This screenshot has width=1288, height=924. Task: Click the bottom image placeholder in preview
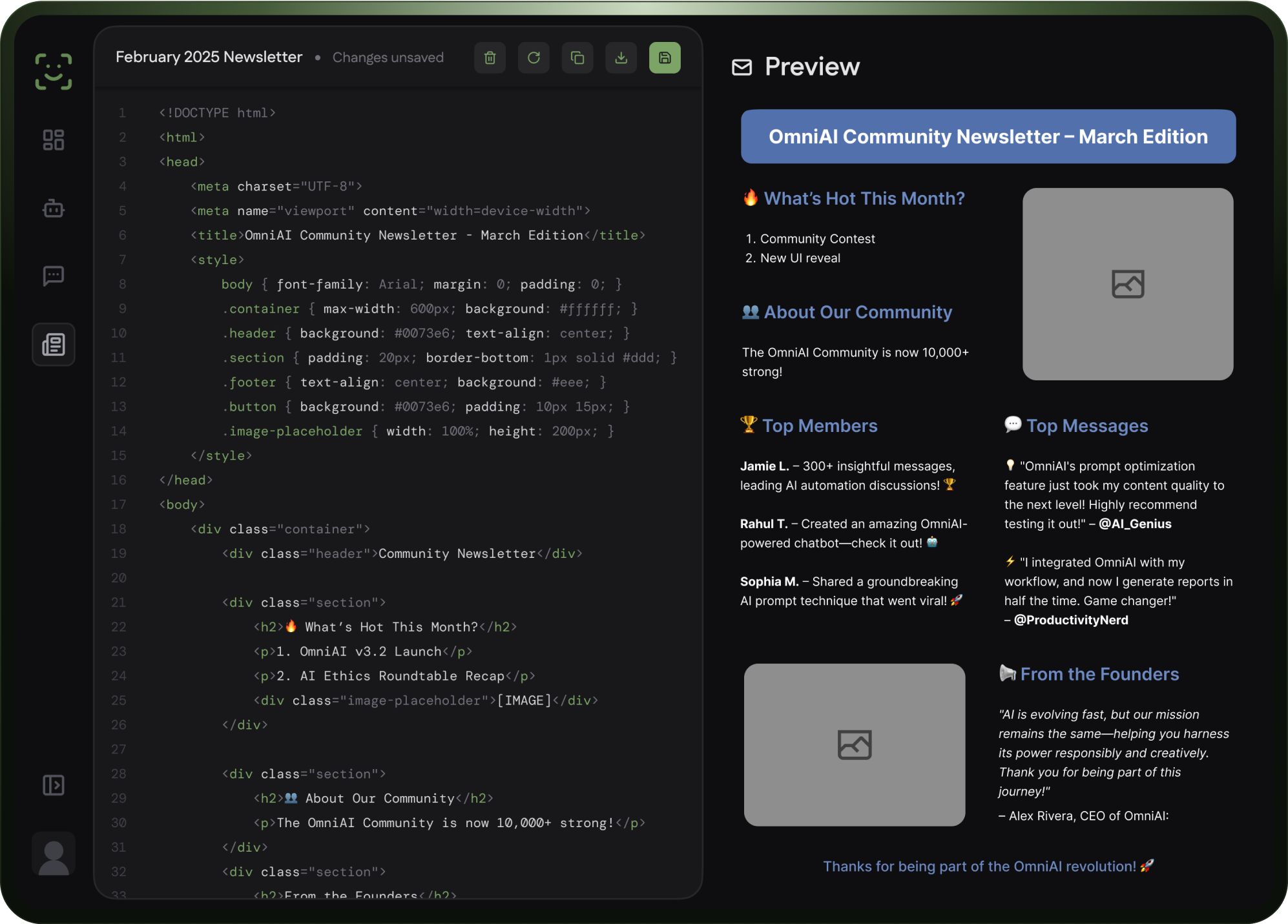tap(854, 744)
